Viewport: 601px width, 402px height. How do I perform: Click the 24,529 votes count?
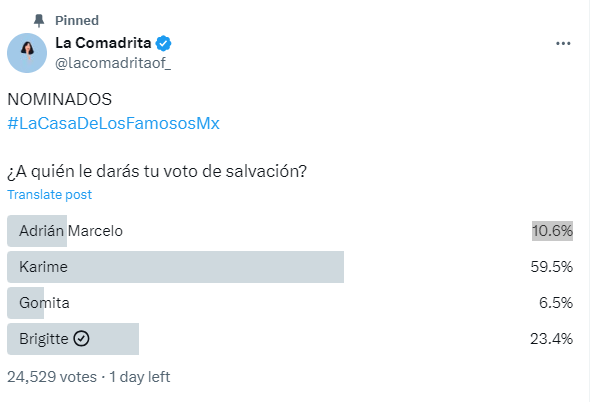click(x=52, y=377)
